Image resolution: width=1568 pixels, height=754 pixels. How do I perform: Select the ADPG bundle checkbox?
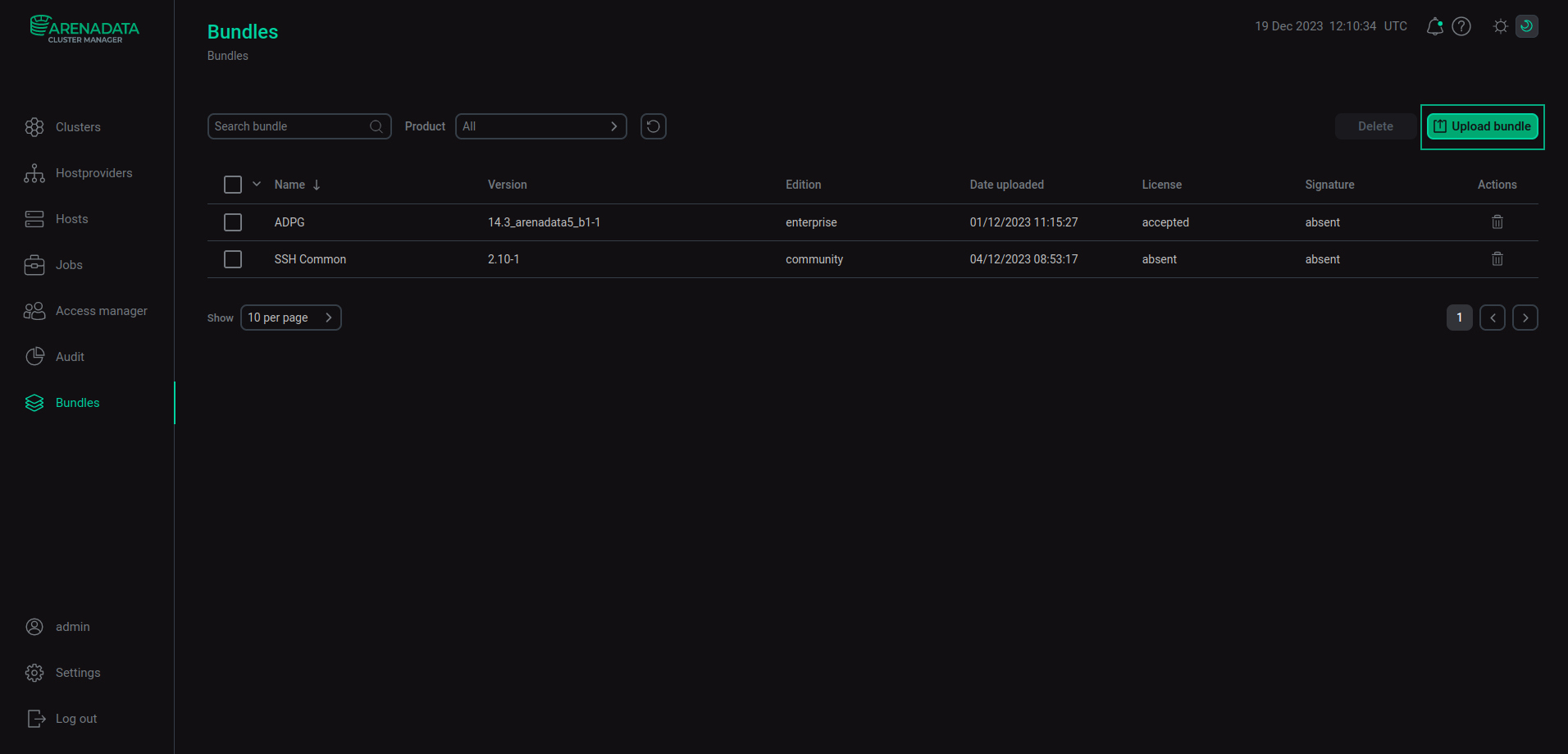[233, 222]
